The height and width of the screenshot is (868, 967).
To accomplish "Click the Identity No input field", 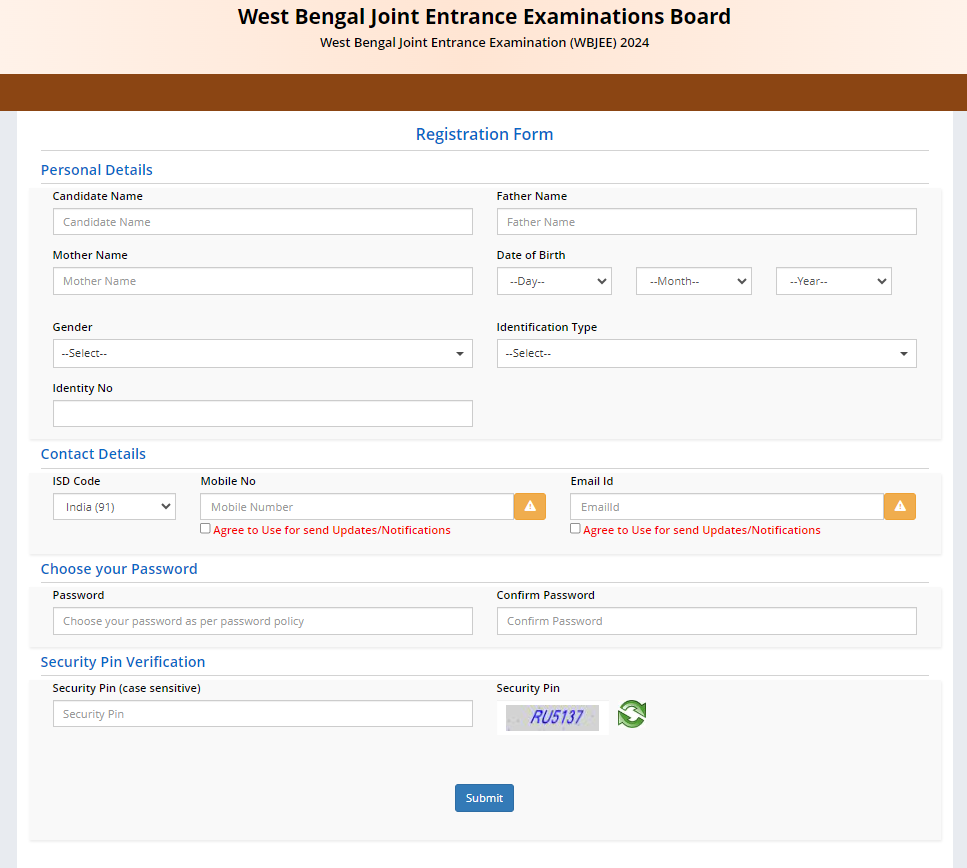I will pyautogui.click(x=262, y=414).
